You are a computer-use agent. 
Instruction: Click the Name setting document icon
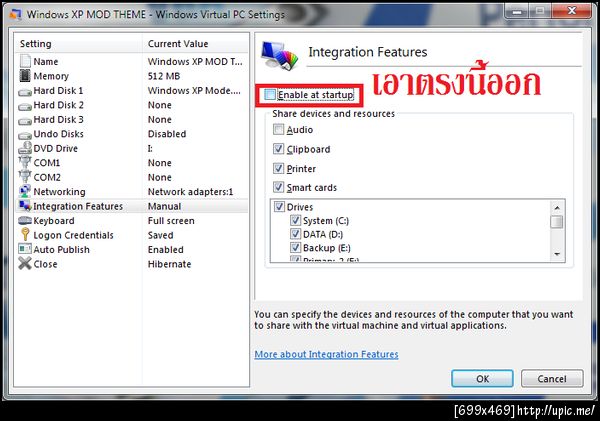[x=25, y=61]
